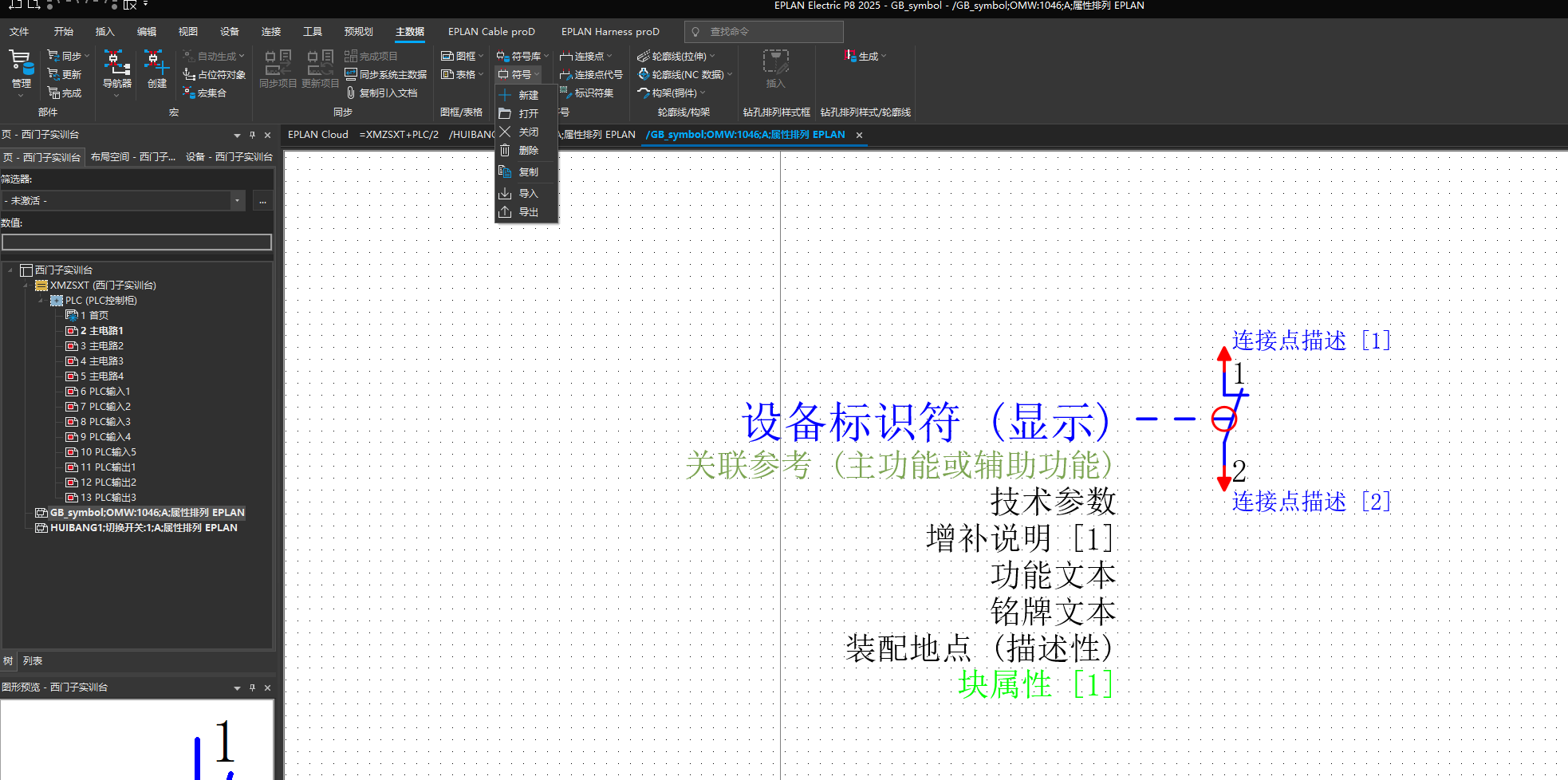Click the 同步 parts sync button
This screenshot has width=1568, height=780.
(68, 56)
